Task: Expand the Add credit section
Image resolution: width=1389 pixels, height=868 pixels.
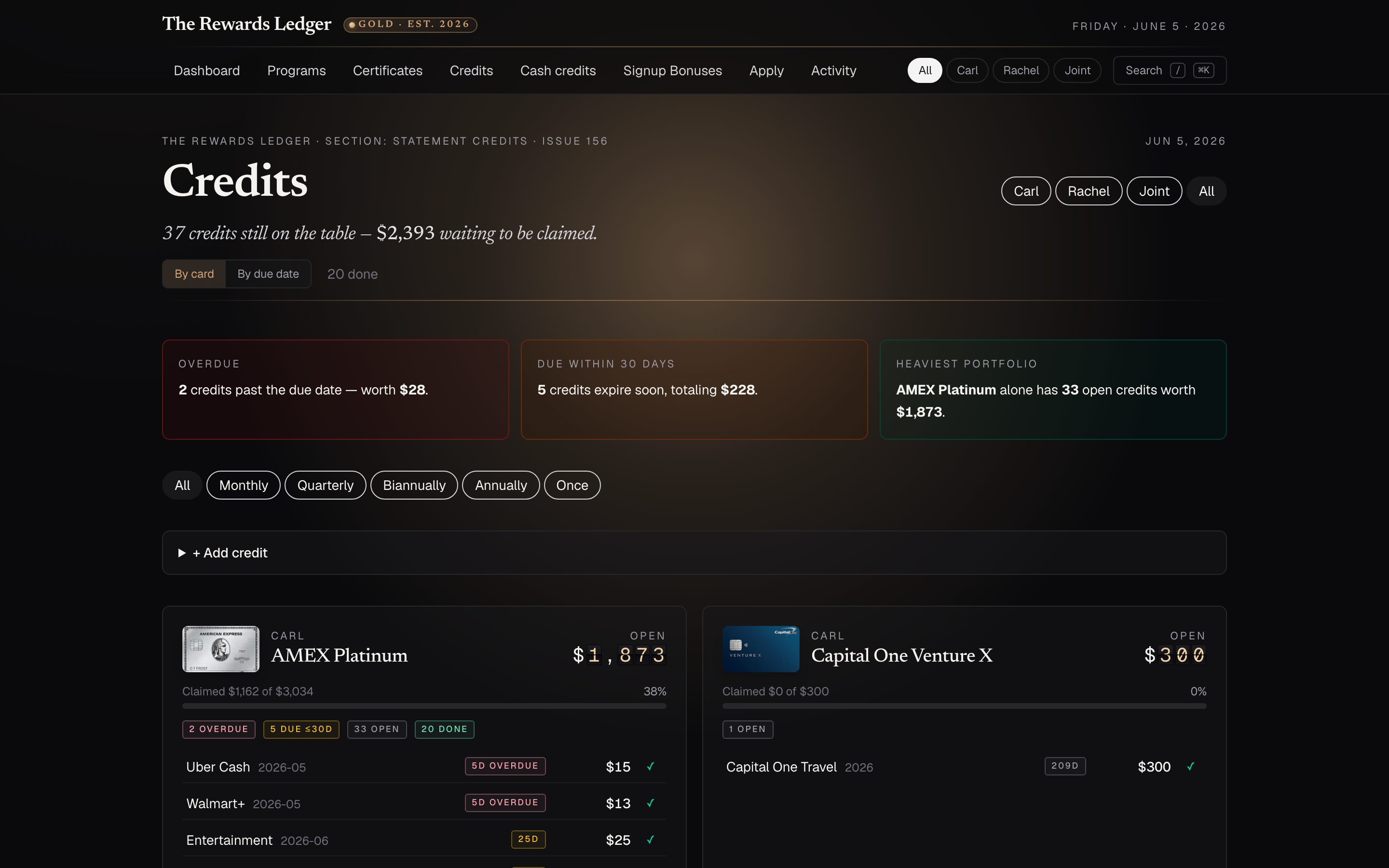Action: (x=694, y=552)
